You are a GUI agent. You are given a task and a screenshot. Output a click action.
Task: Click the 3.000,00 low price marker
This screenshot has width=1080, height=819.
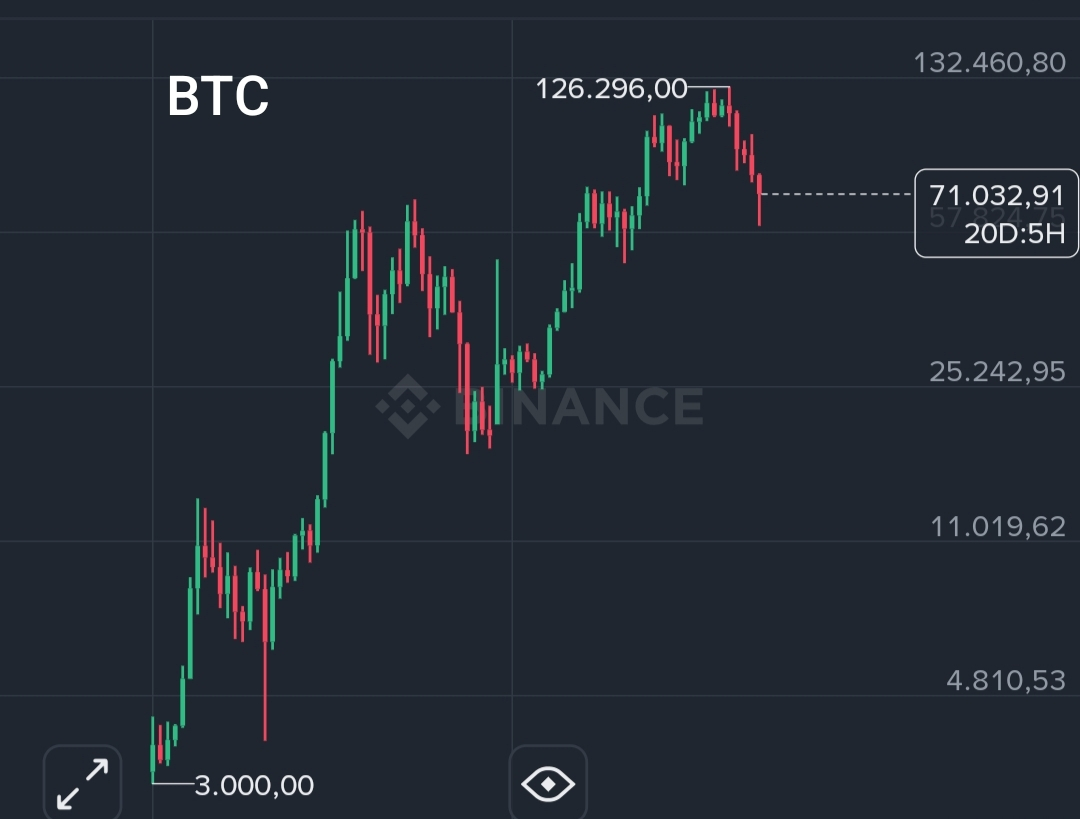point(254,786)
